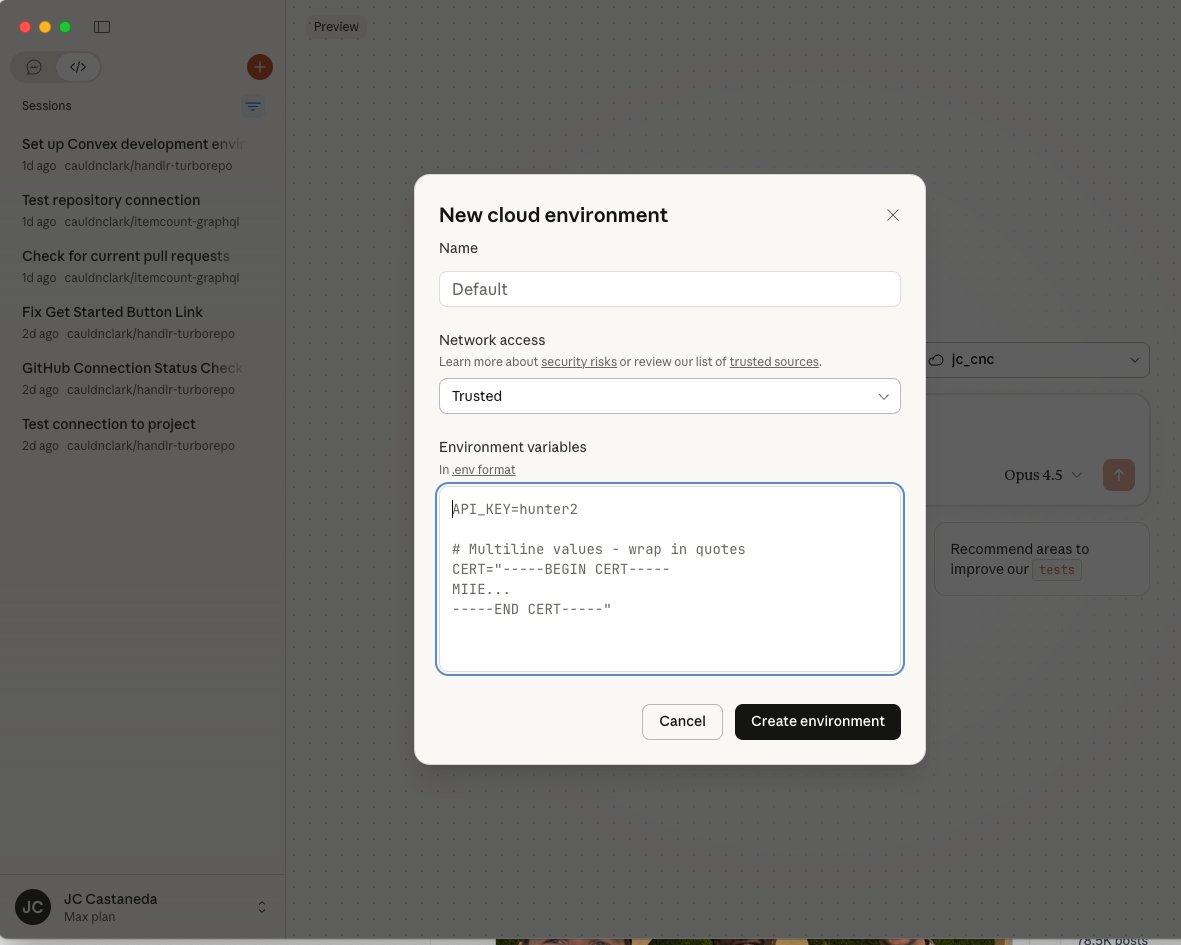
Task: Close the New cloud environment dialog
Action: click(x=893, y=215)
